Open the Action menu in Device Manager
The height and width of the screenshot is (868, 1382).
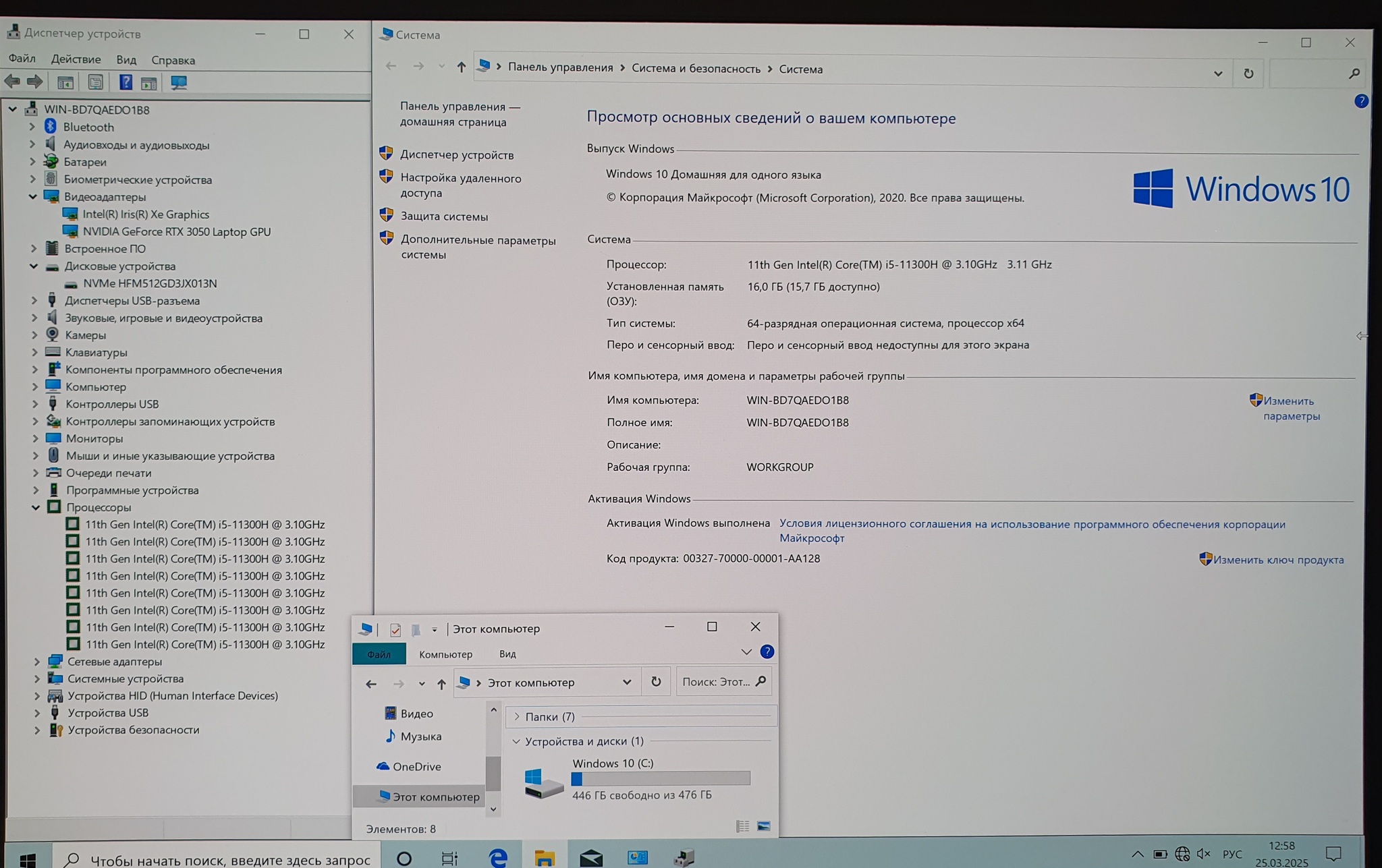[x=76, y=59]
